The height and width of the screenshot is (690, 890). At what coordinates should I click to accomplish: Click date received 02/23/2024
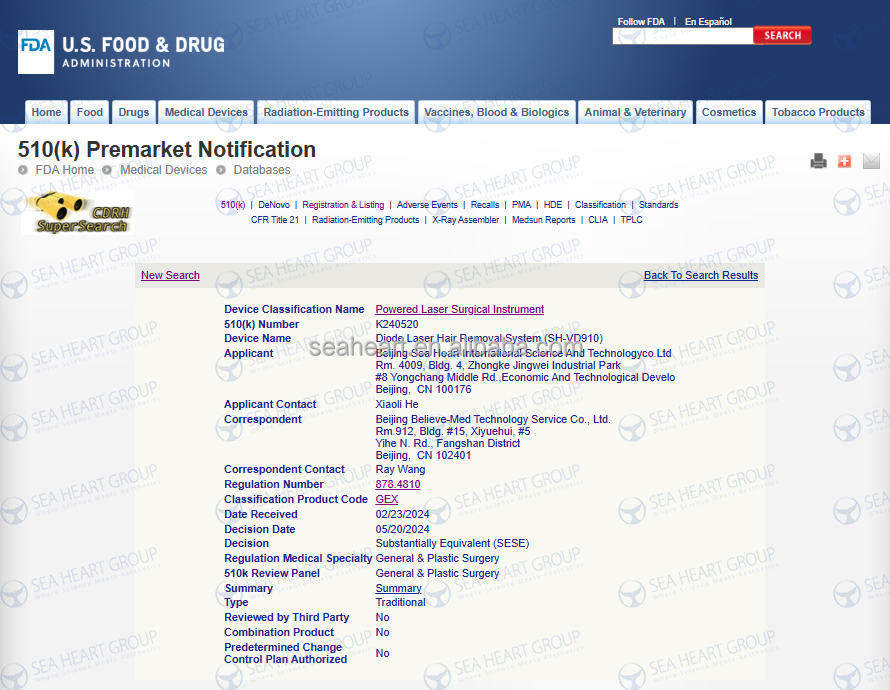pos(402,514)
